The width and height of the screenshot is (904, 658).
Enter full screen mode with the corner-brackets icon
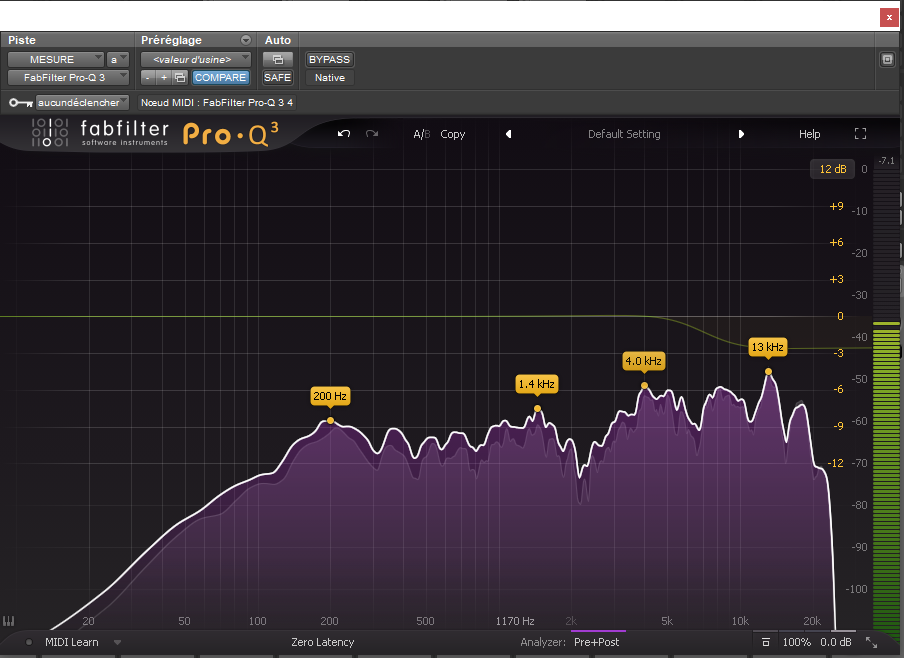click(x=860, y=134)
